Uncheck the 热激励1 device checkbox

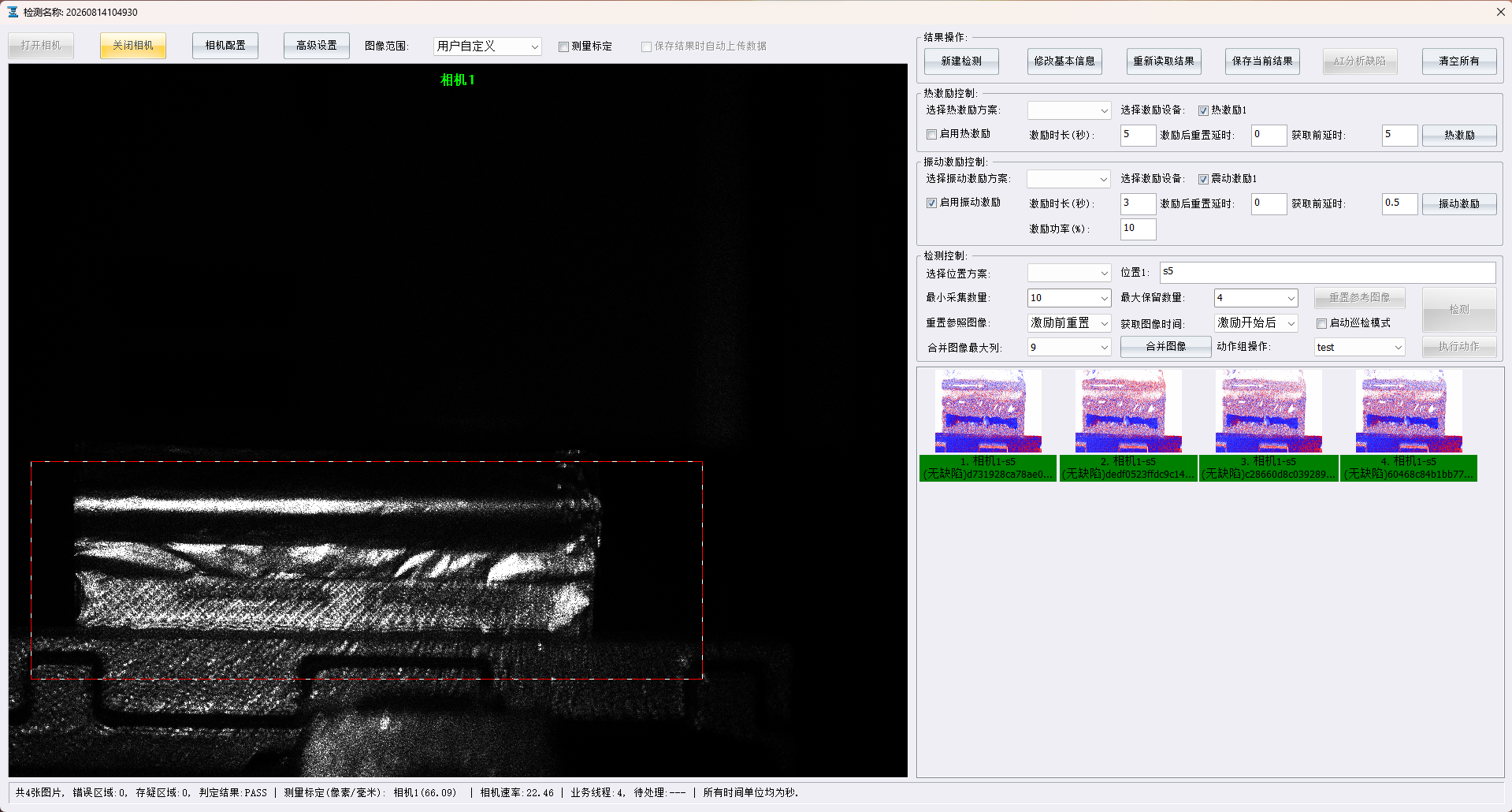click(x=1203, y=110)
